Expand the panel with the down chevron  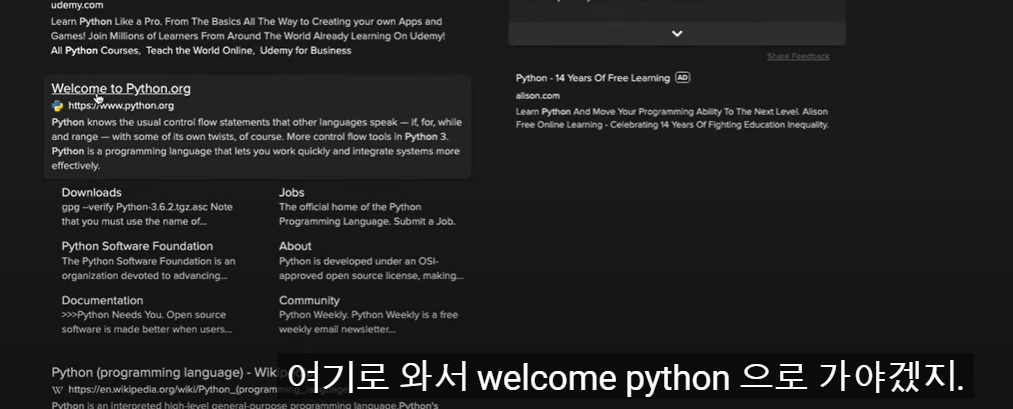pos(677,34)
